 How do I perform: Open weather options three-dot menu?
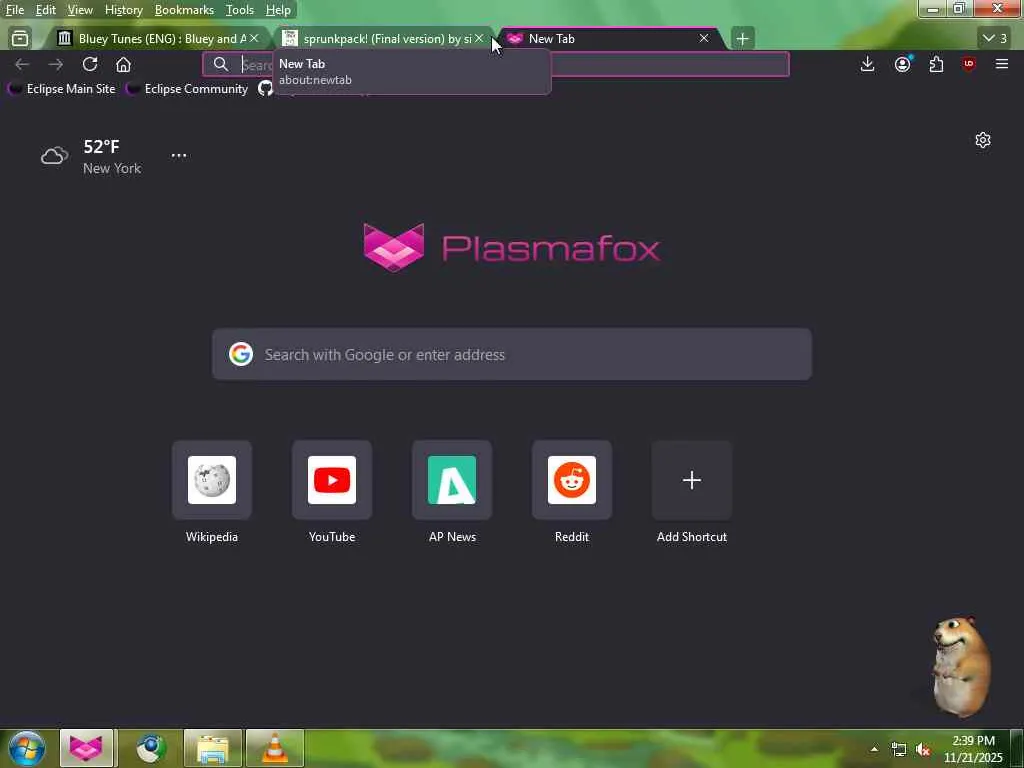(x=179, y=155)
